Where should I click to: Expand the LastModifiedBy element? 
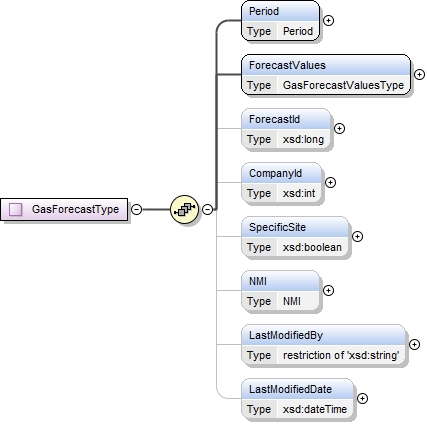pyautogui.click(x=414, y=344)
